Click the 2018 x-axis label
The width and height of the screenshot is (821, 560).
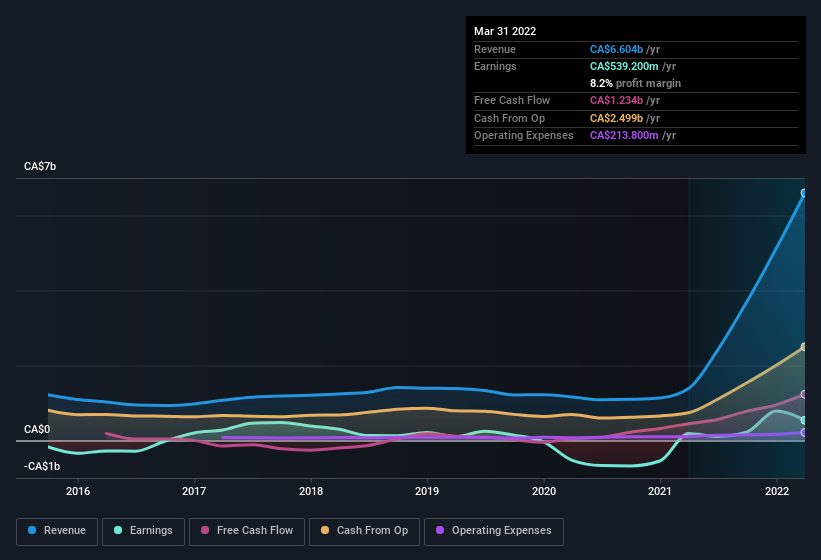[311, 491]
